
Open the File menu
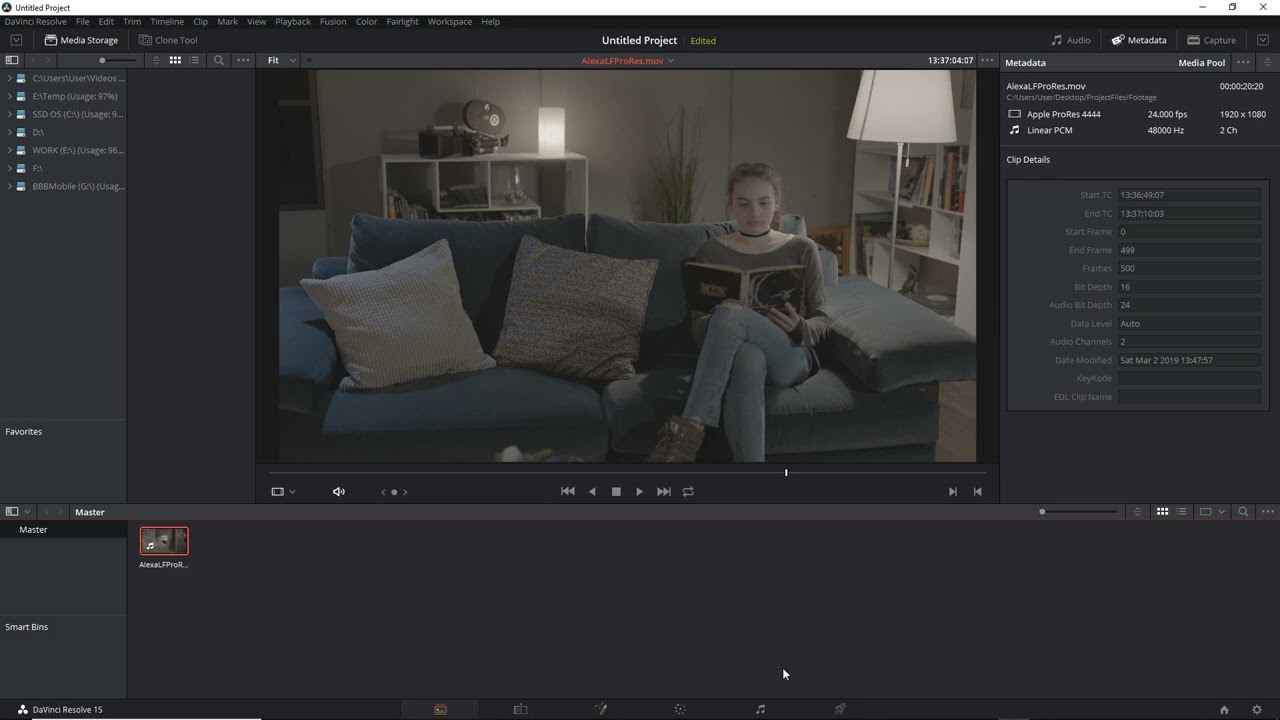click(82, 21)
